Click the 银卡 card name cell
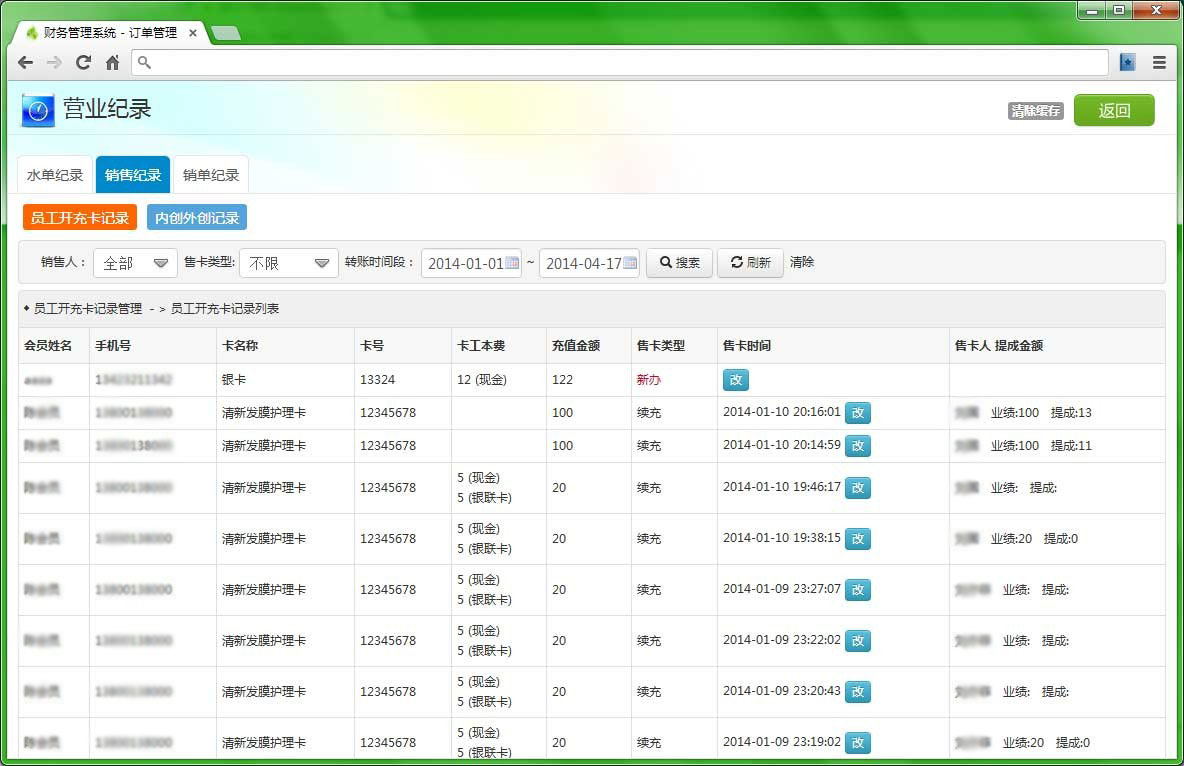The height and width of the screenshot is (766, 1184). coord(234,380)
